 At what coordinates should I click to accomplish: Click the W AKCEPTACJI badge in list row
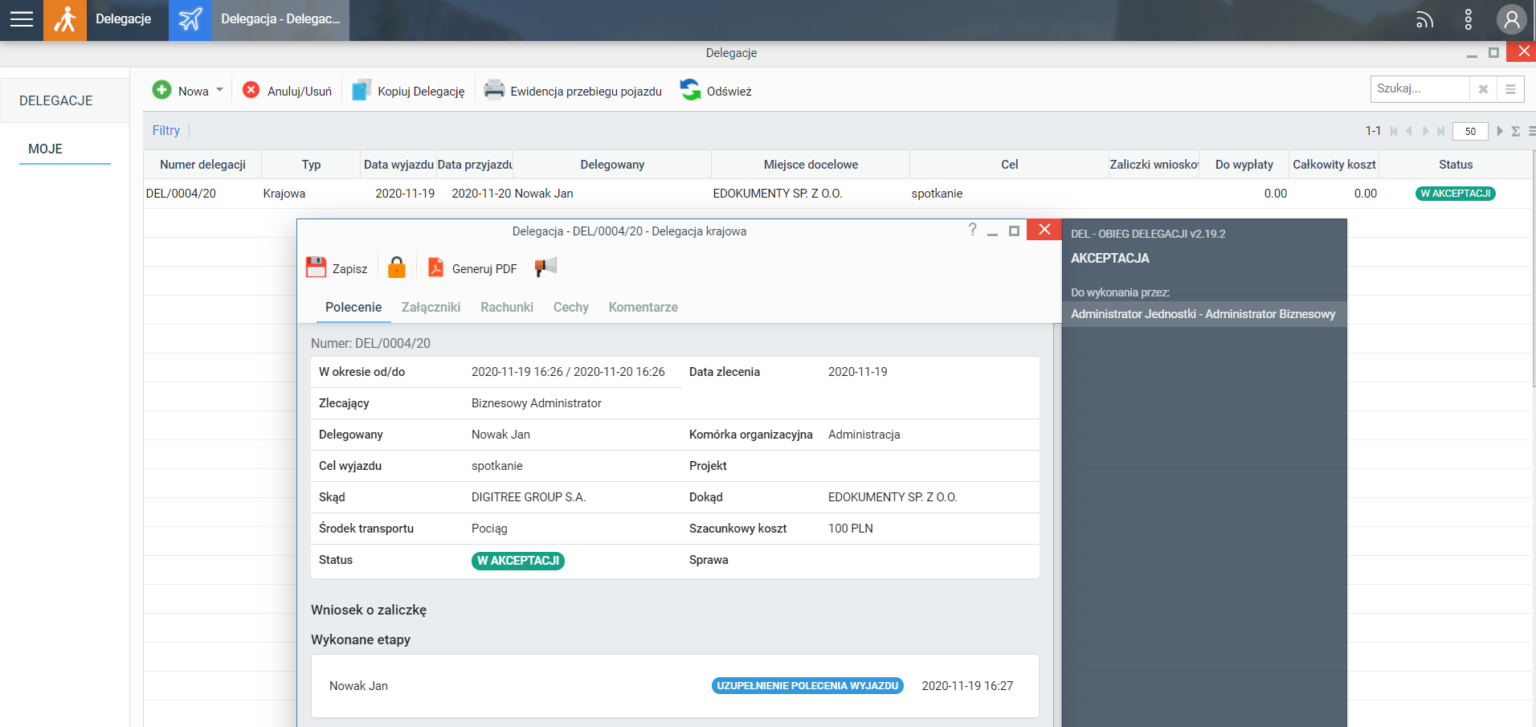pyautogui.click(x=1455, y=194)
